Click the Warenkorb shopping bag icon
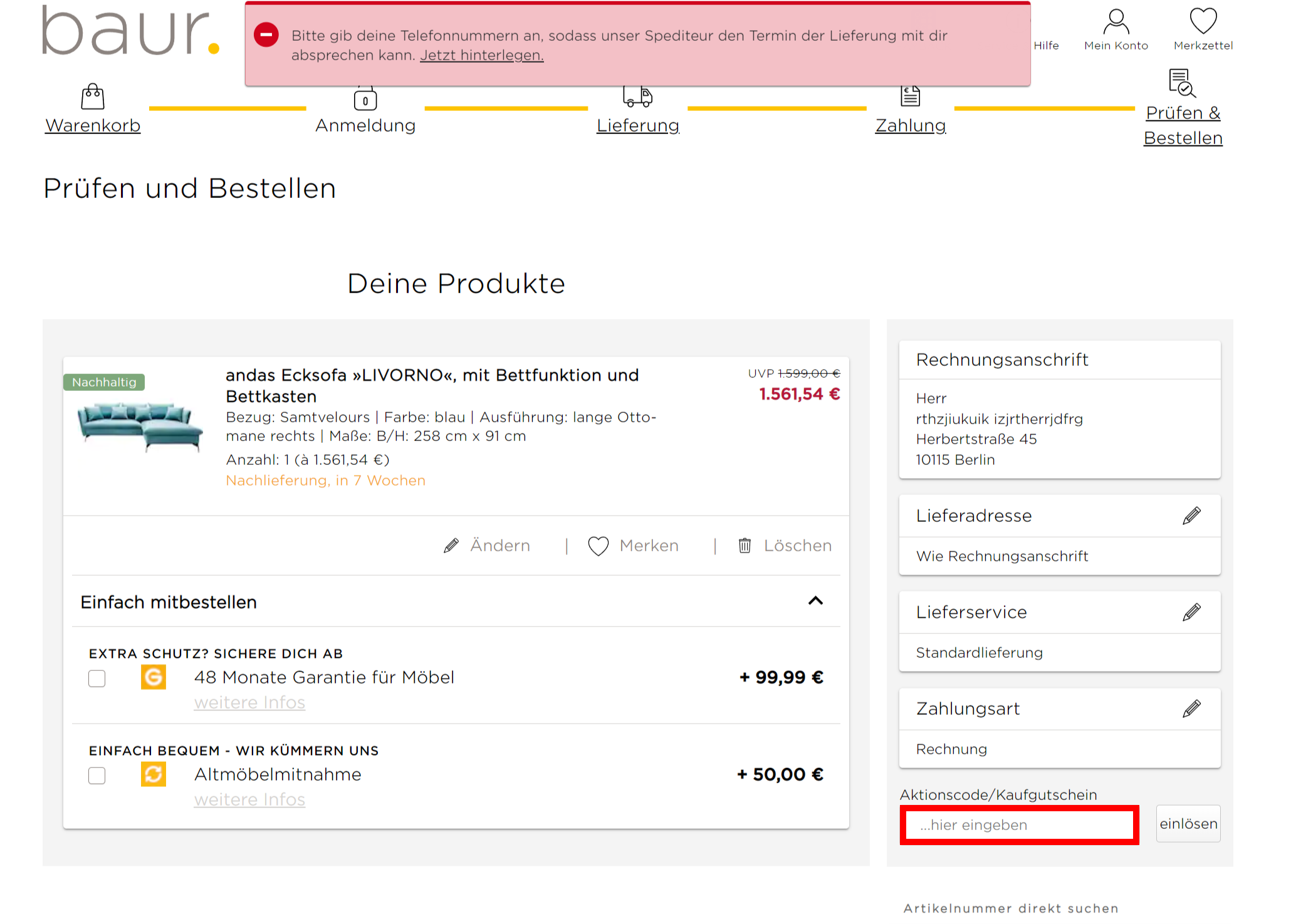The height and width of the screenshot is (924, 1291). coord(93,96)
